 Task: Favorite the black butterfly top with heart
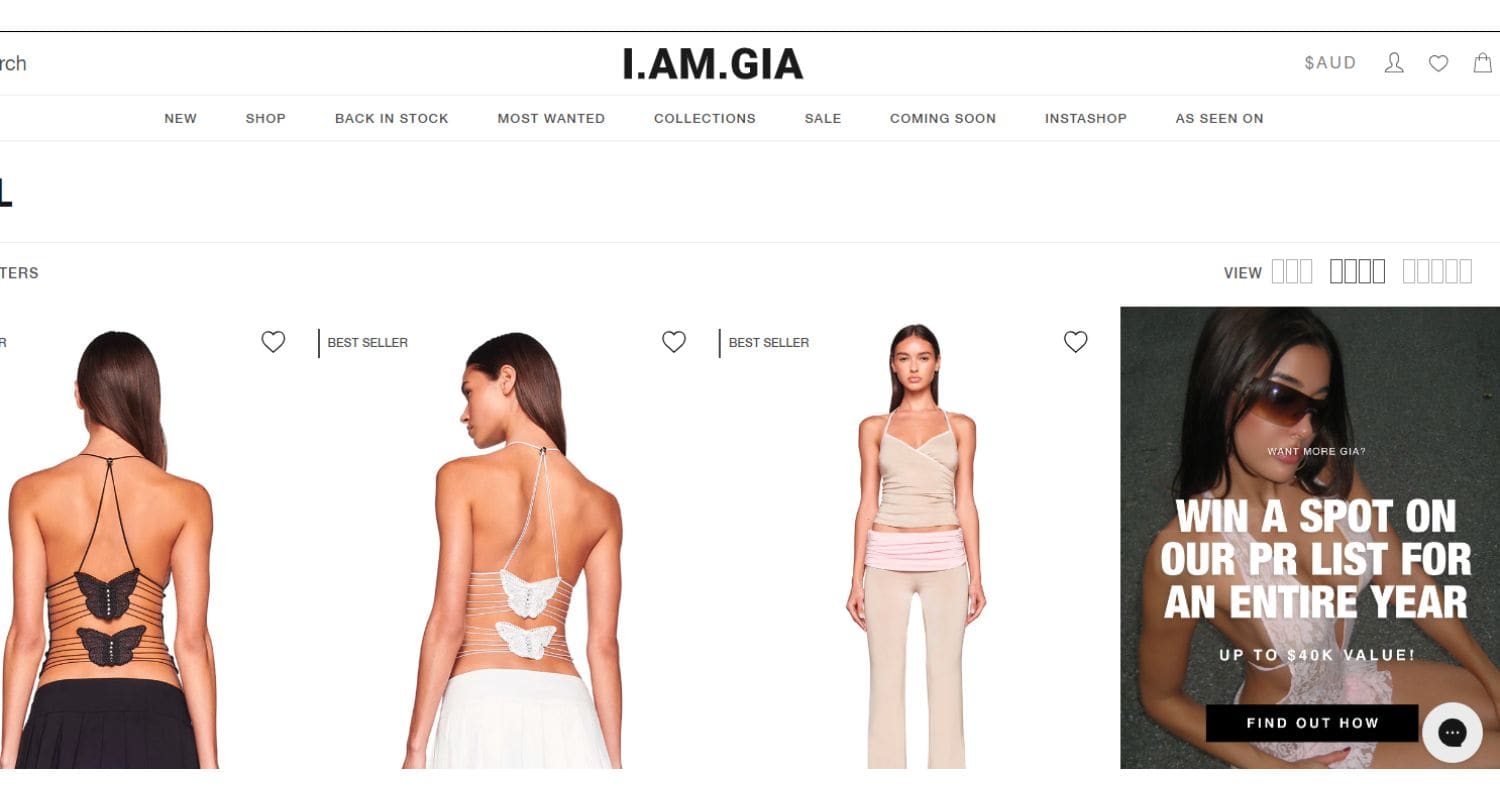click(x=273, y=342)
